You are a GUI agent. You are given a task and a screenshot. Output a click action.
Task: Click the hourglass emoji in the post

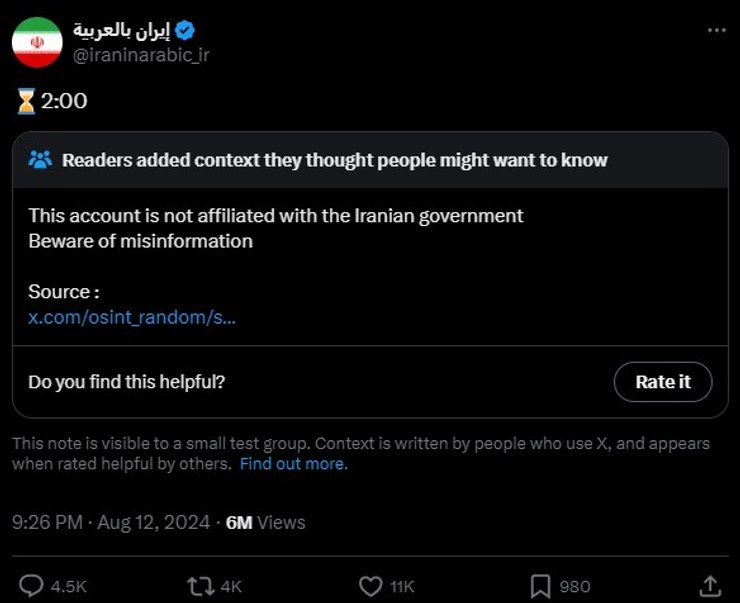pos(26,101)
